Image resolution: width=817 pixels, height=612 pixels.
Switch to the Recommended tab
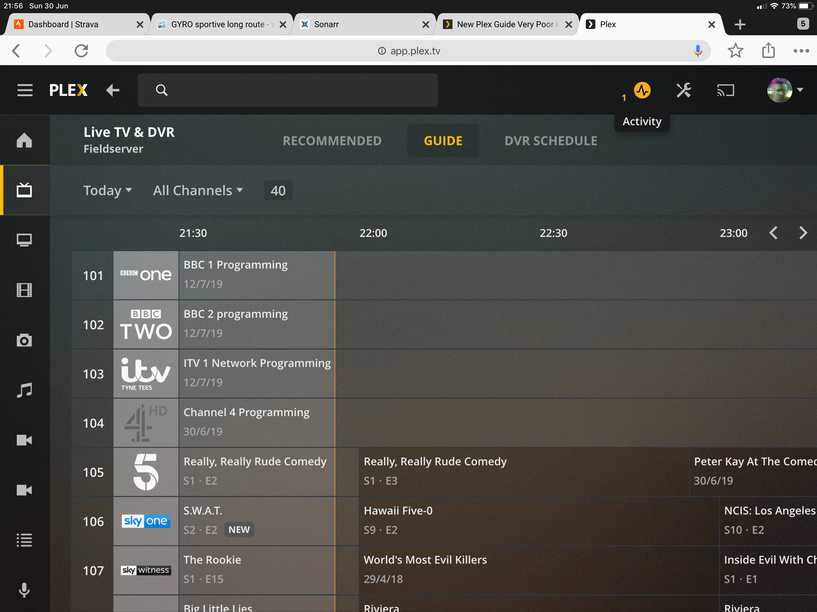332,141
